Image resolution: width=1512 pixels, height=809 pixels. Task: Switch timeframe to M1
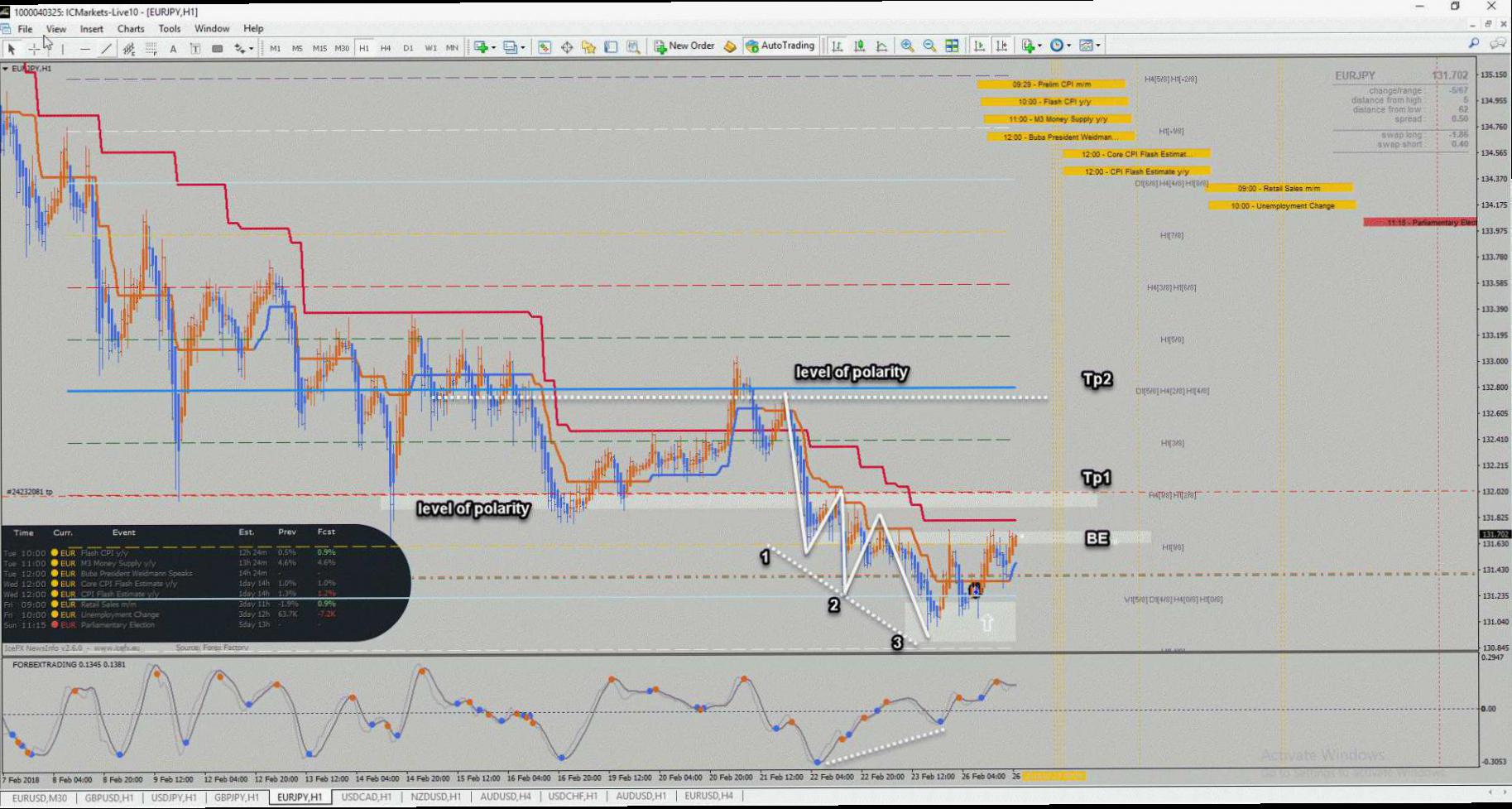pyautogui.click(x=276, y=49)
